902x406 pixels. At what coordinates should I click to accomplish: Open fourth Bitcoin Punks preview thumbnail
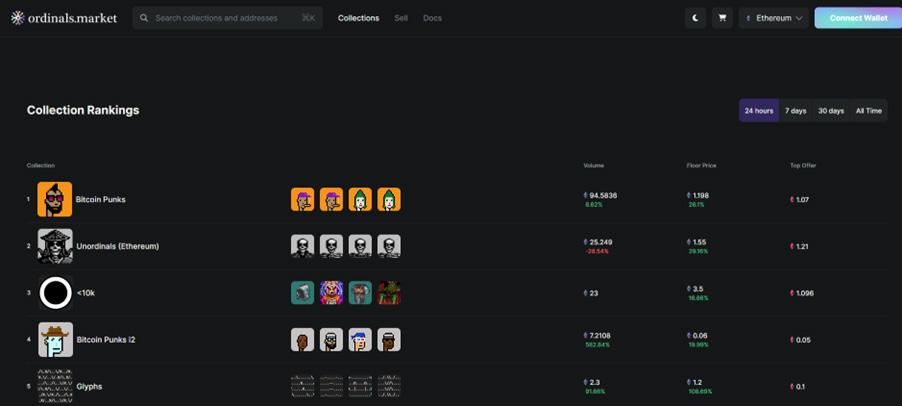[389, 199]
